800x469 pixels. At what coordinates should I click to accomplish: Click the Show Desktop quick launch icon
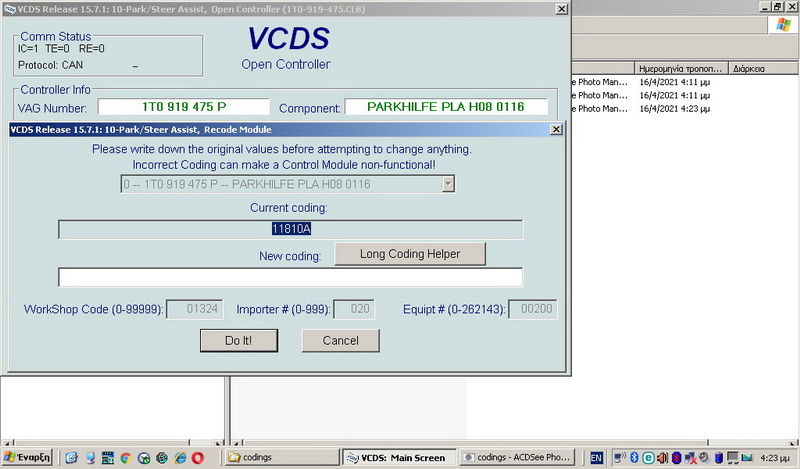pos(90,458)
